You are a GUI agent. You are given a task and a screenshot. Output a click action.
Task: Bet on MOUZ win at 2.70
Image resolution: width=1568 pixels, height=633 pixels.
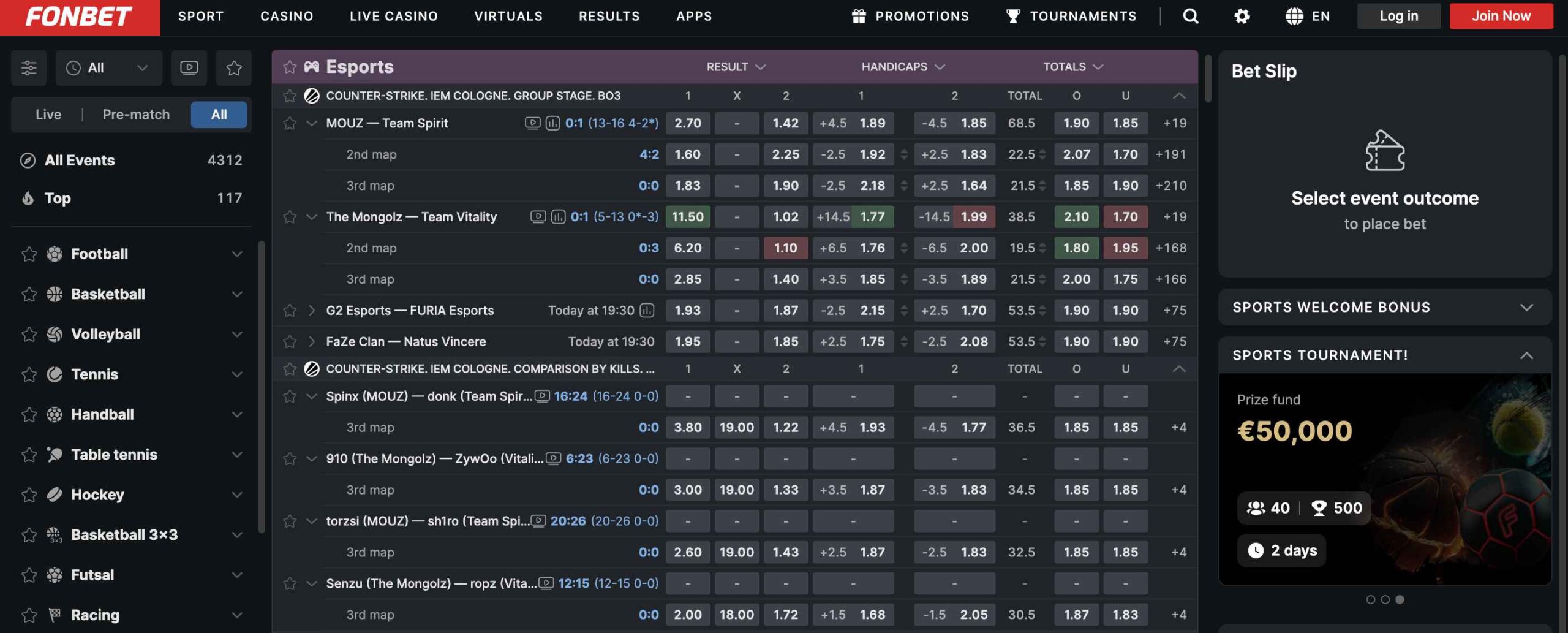(687, 123)
